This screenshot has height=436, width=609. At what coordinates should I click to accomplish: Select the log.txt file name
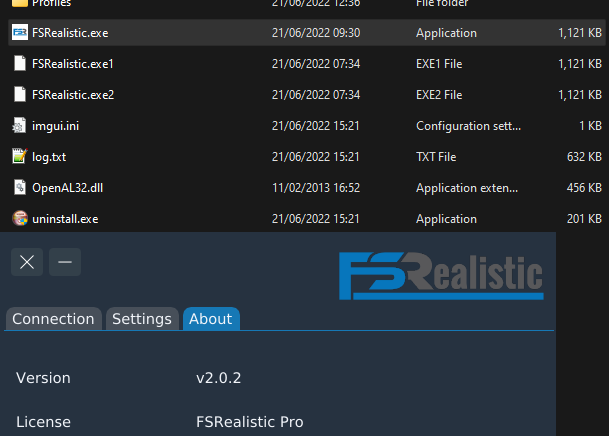tap(49, 157)
